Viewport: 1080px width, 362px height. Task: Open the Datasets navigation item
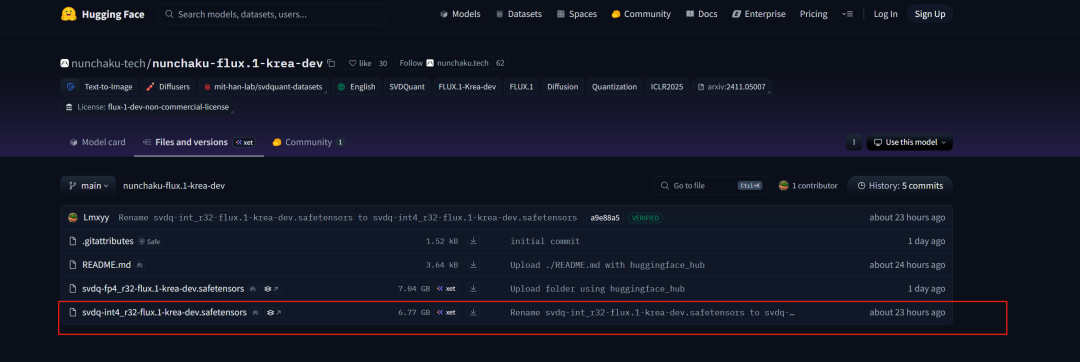coord(519,14)
